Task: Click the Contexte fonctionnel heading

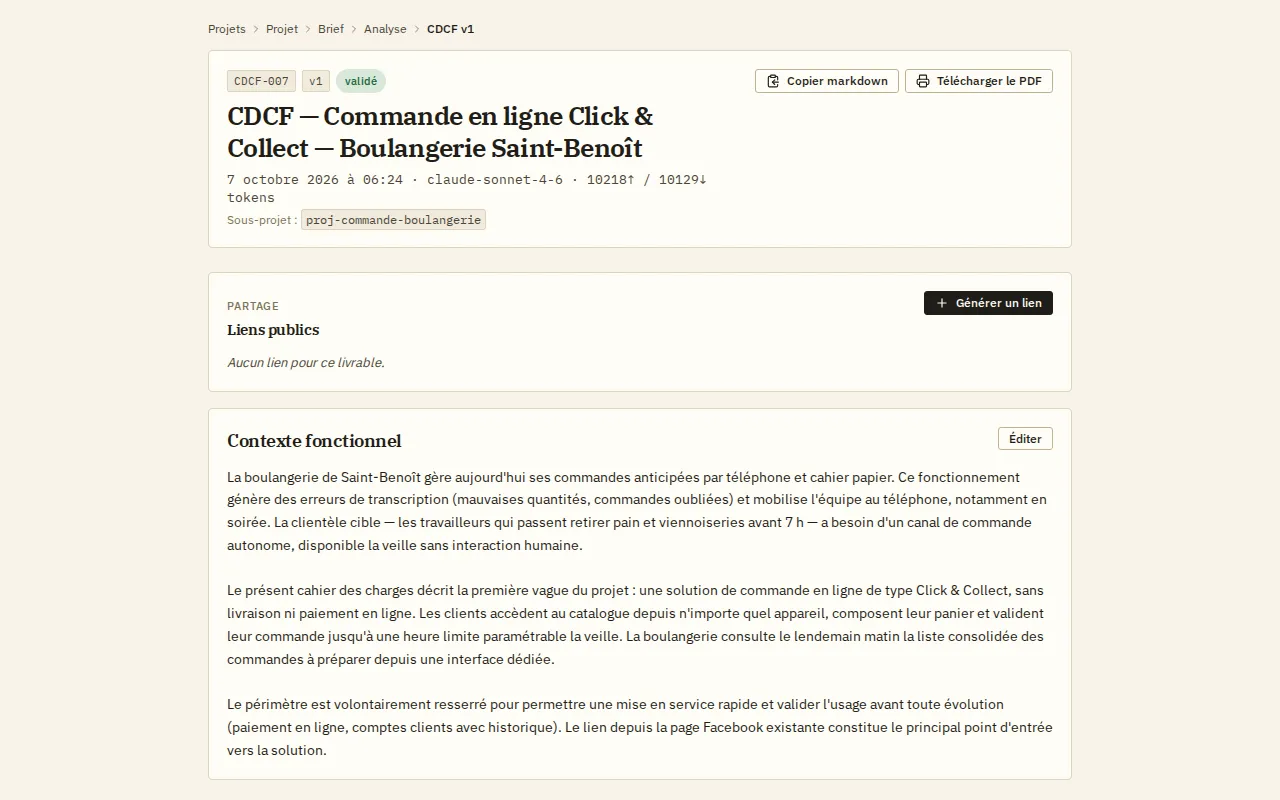Action: click(314, 441)
